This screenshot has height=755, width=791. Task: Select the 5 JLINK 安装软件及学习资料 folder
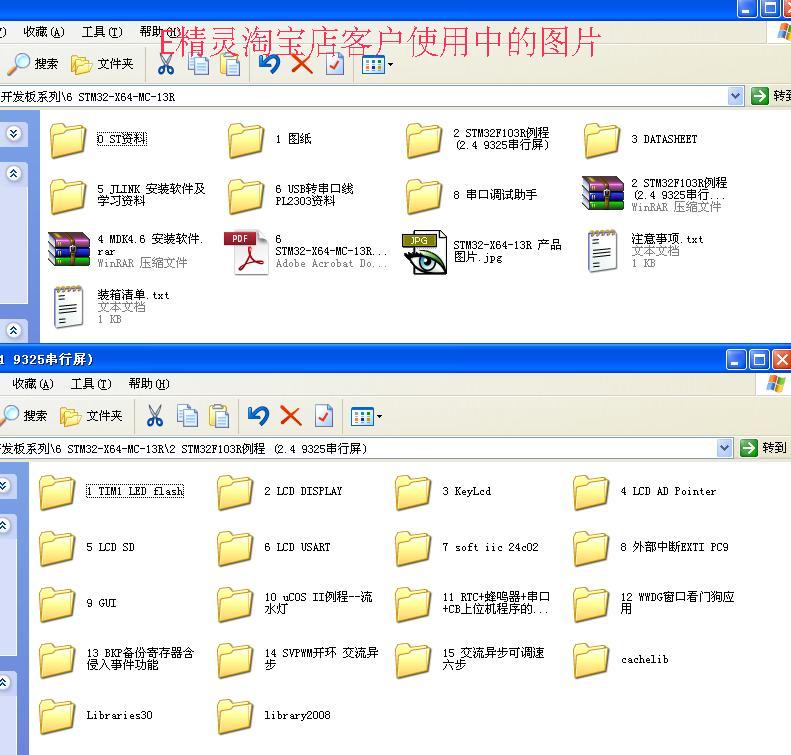point(128,195)
